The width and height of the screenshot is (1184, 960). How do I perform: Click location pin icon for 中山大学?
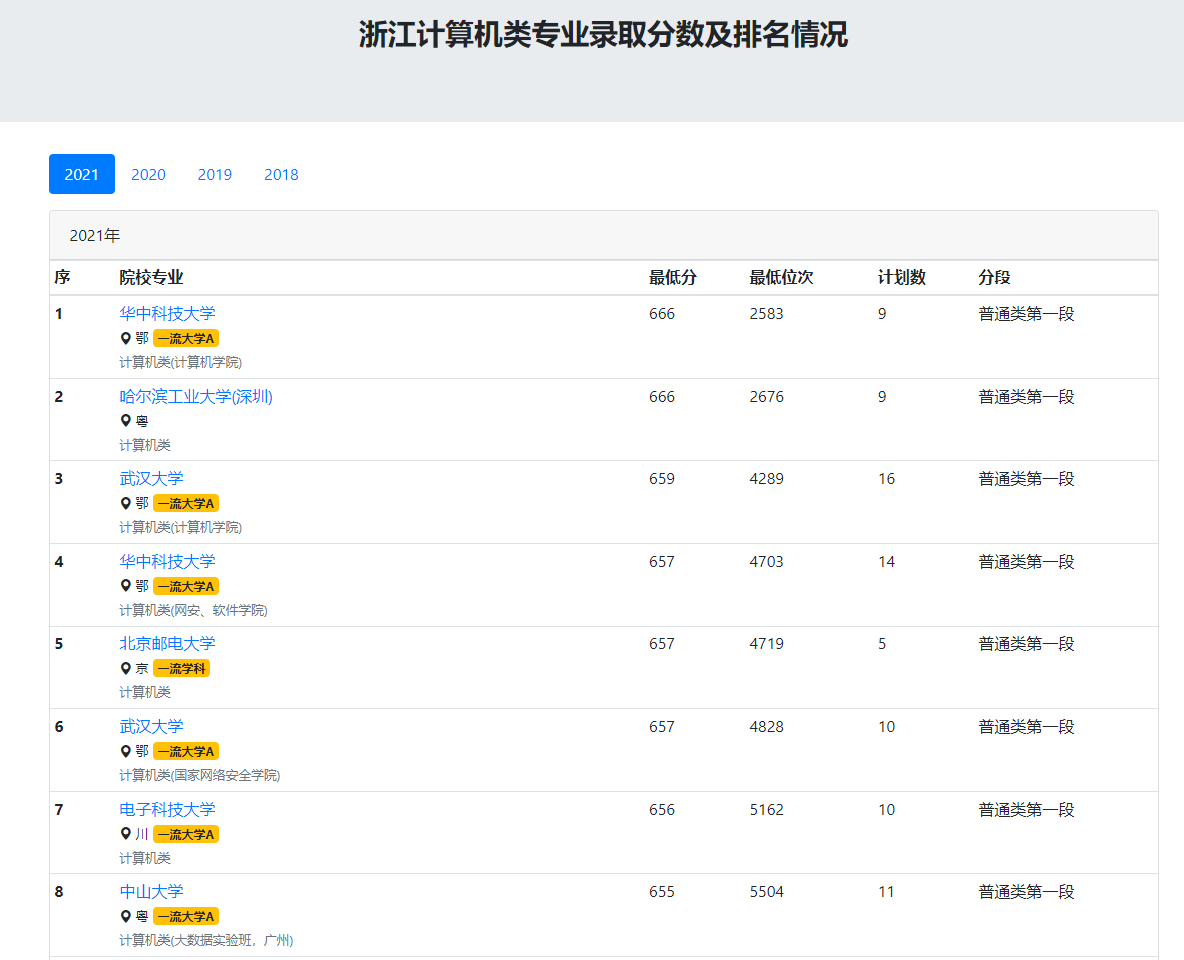point(126,916)
